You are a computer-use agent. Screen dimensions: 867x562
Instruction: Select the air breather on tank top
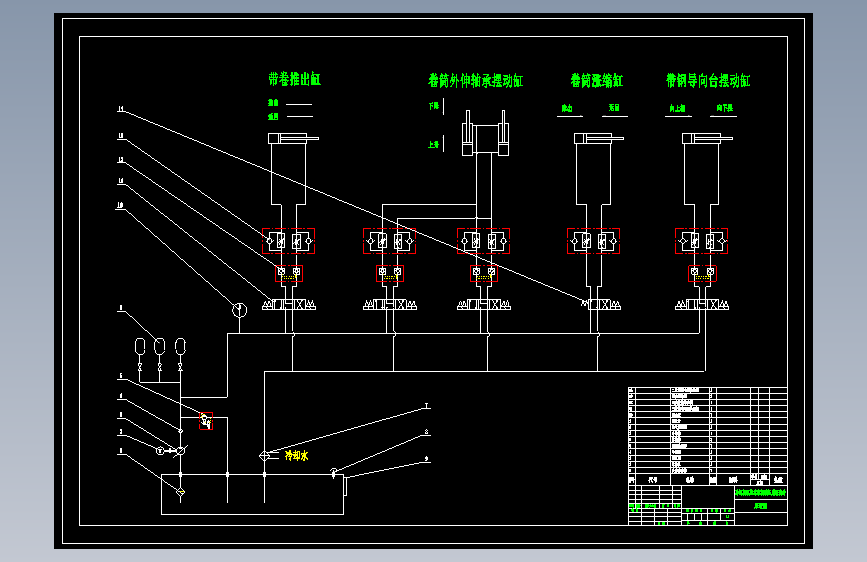click(334, 472)
